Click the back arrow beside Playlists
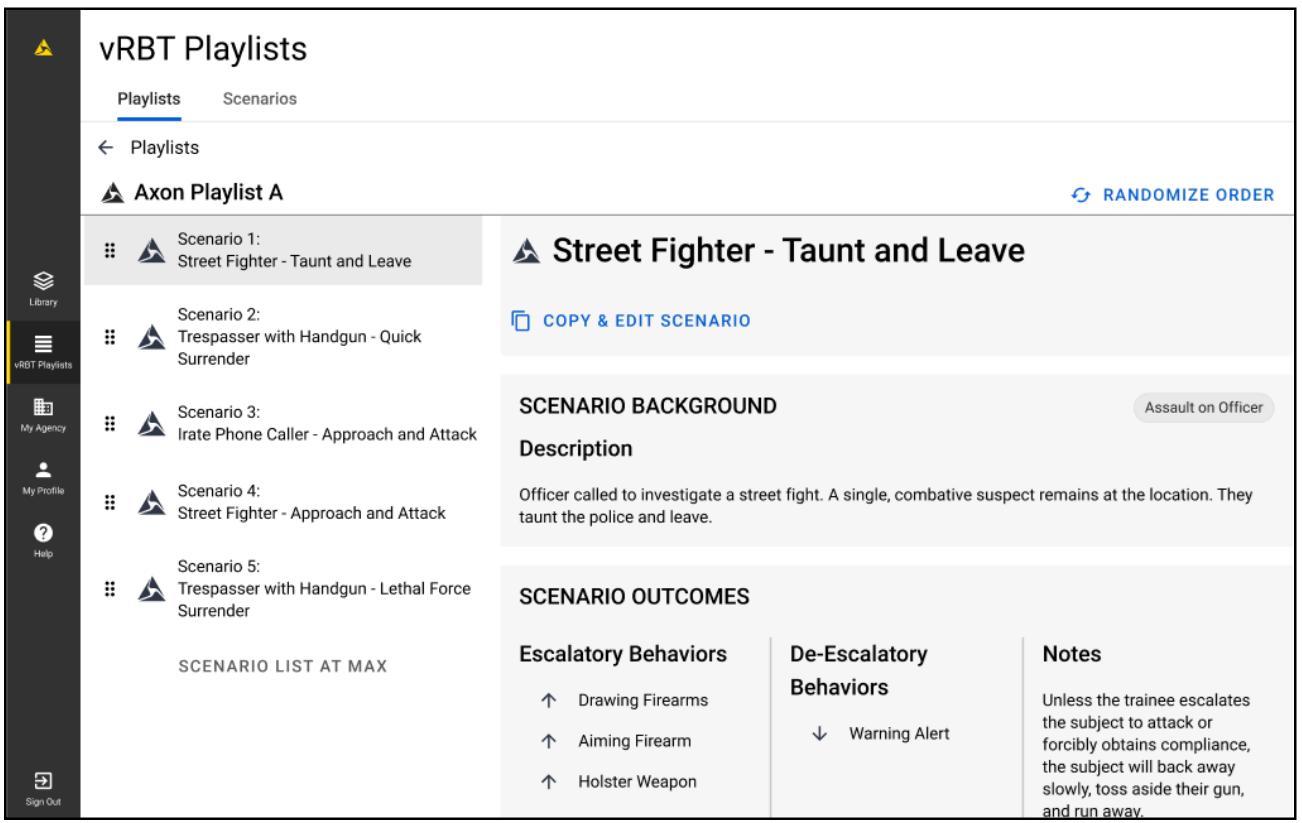 point(106,148)
